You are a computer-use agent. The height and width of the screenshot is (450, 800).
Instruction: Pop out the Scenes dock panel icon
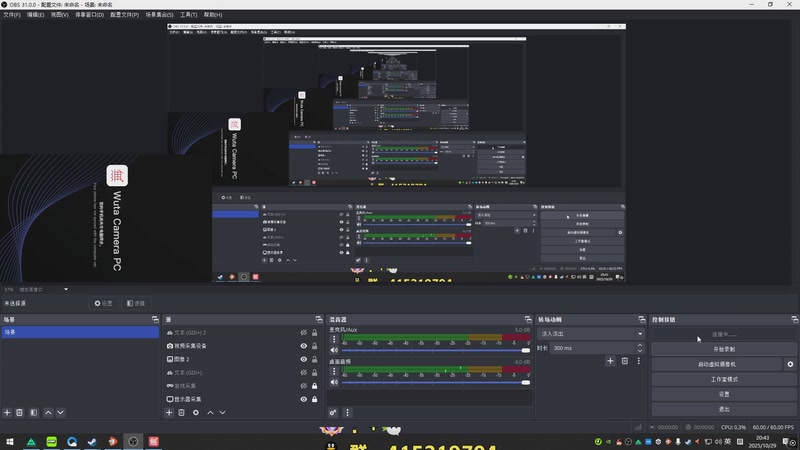click(x=155, y=319)
